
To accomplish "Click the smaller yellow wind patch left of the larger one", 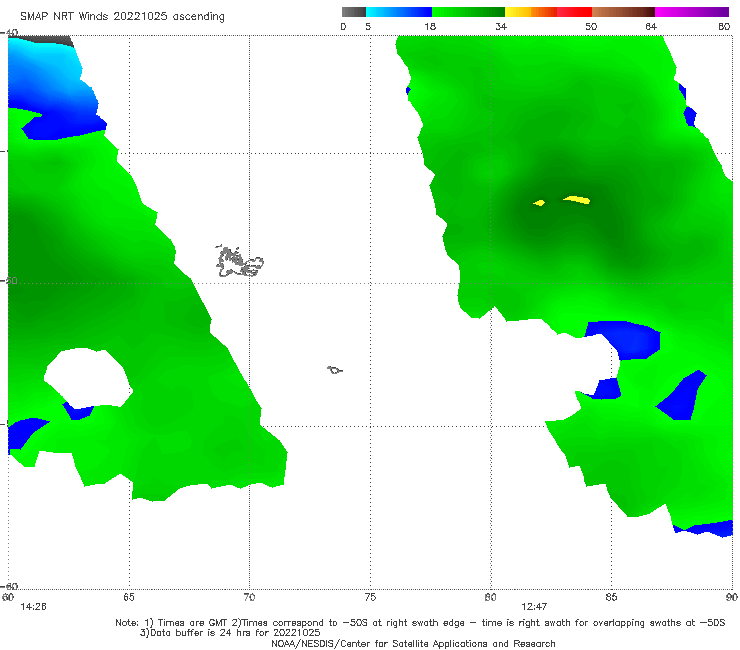I will pos(539,203).
